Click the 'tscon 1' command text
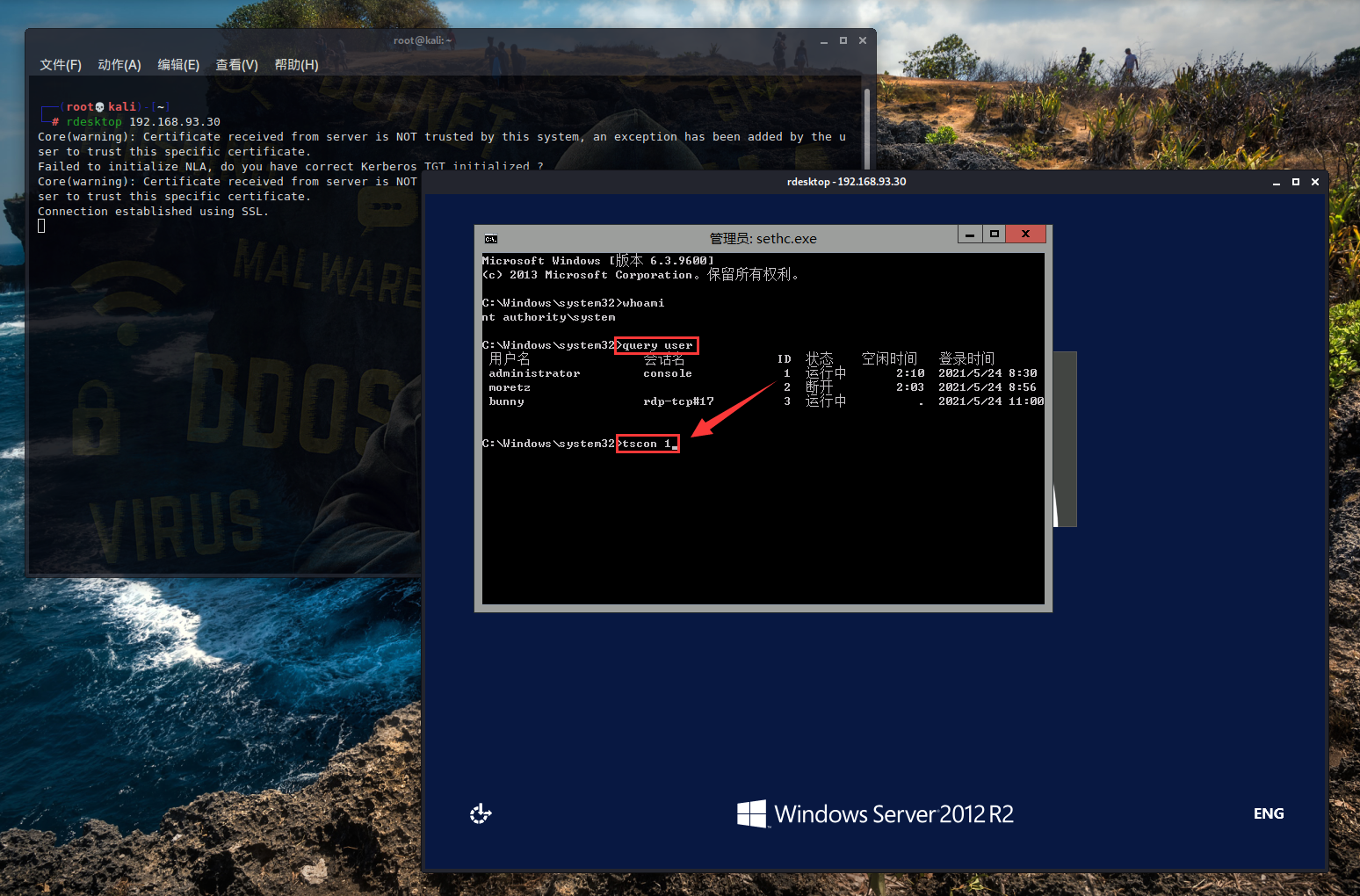The image size is (1360, 896). (x=647, y=444)
